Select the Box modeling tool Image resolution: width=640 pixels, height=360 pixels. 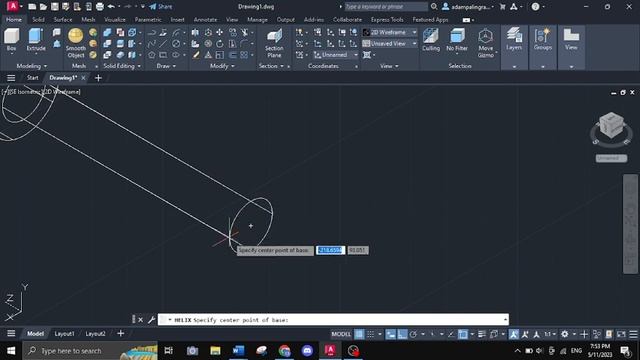coord(11,40)
